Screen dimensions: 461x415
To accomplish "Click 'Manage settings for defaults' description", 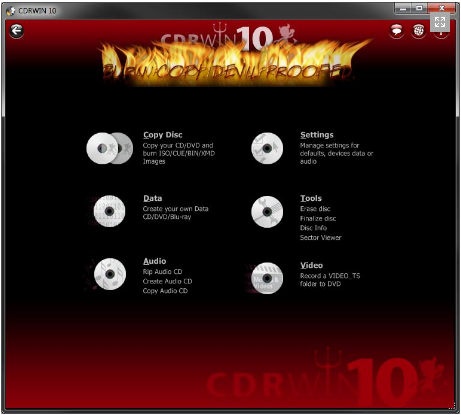I will (336, 153).
